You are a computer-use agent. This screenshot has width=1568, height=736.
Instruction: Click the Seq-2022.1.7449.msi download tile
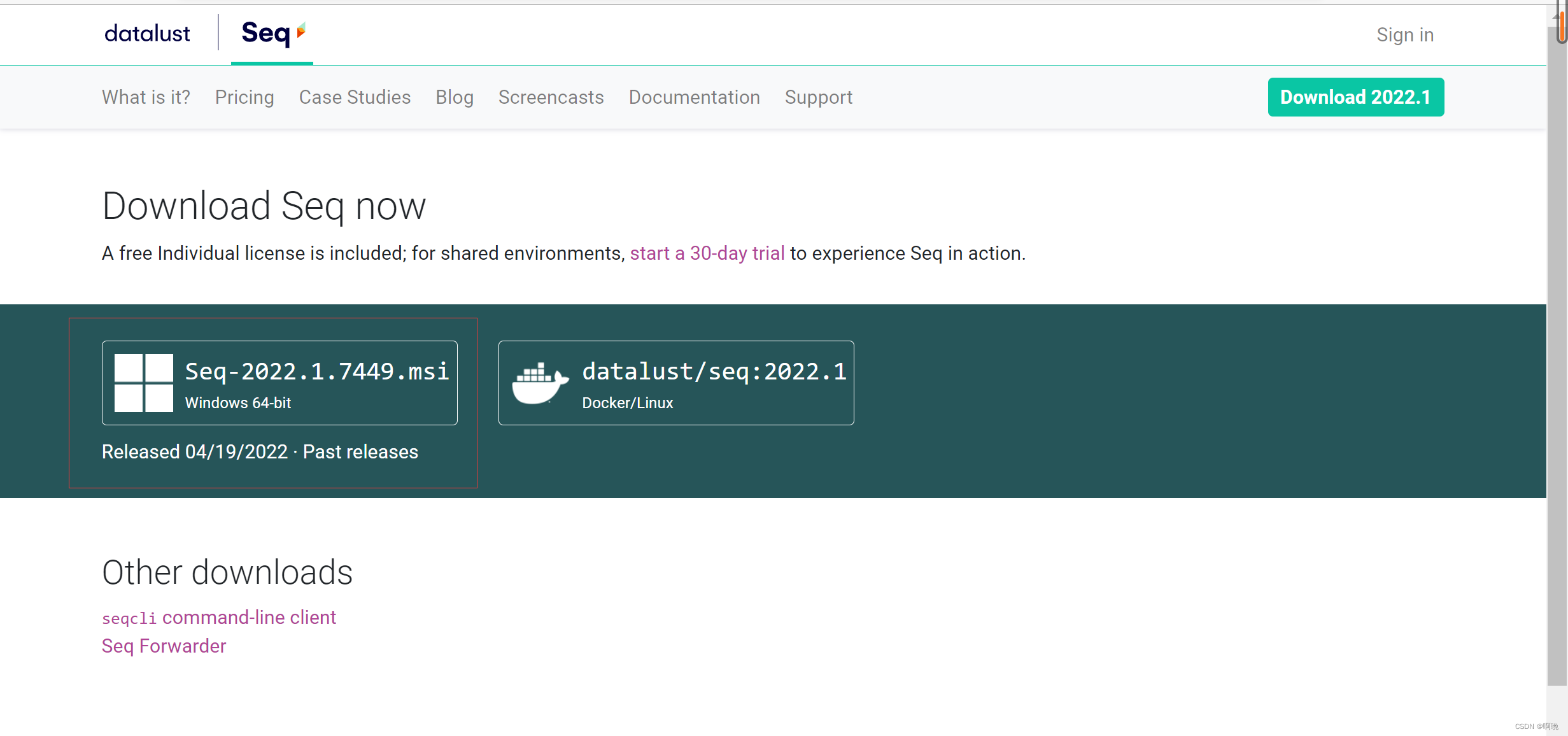click(x=279, y=382)
